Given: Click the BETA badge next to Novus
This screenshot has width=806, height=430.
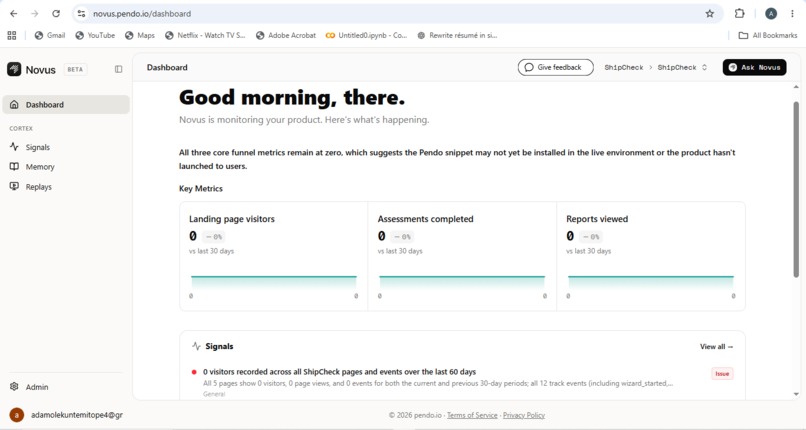Looking at the screenshot, I should (x=75, y=69).
